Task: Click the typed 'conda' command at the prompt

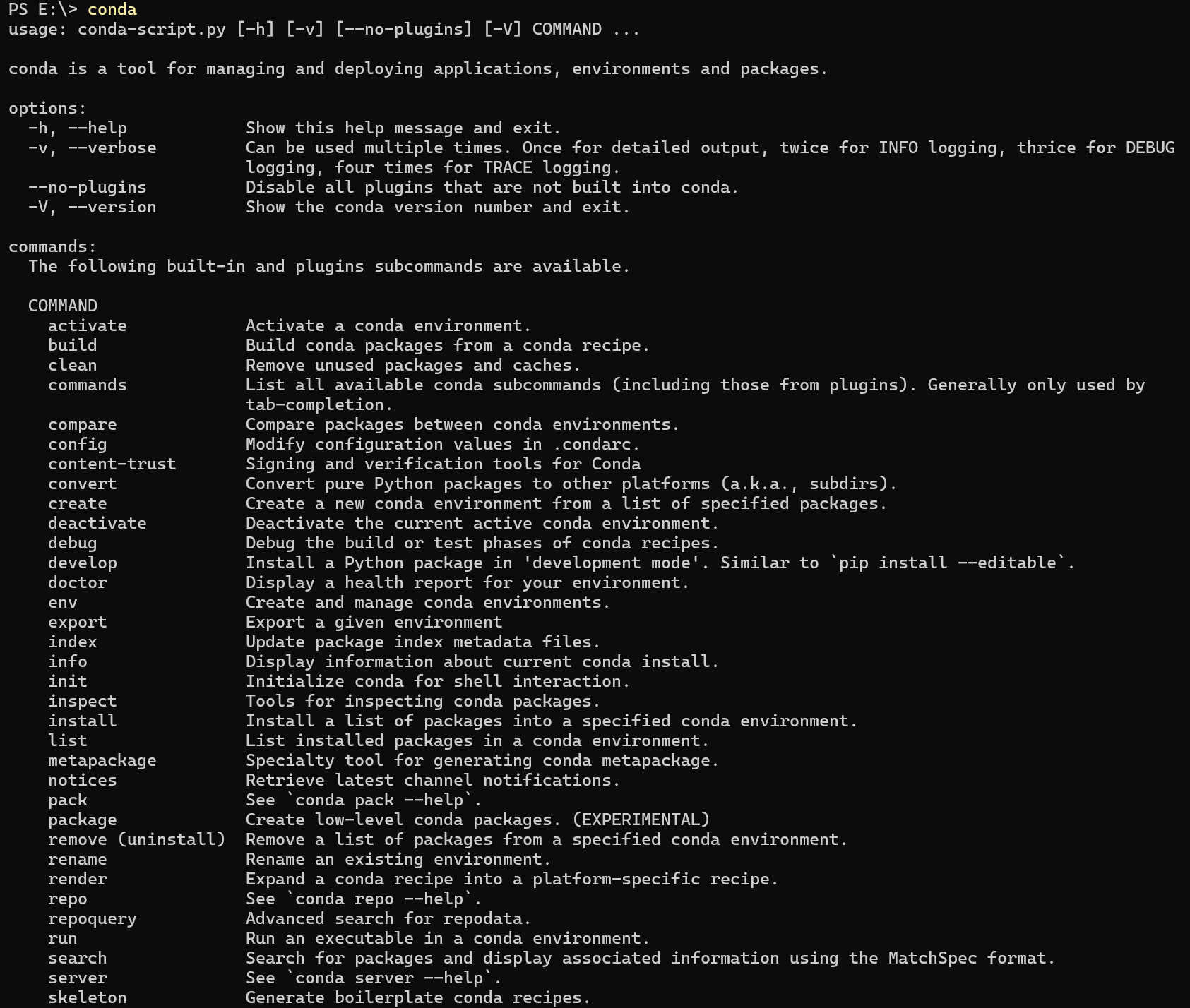Action: 112,9
